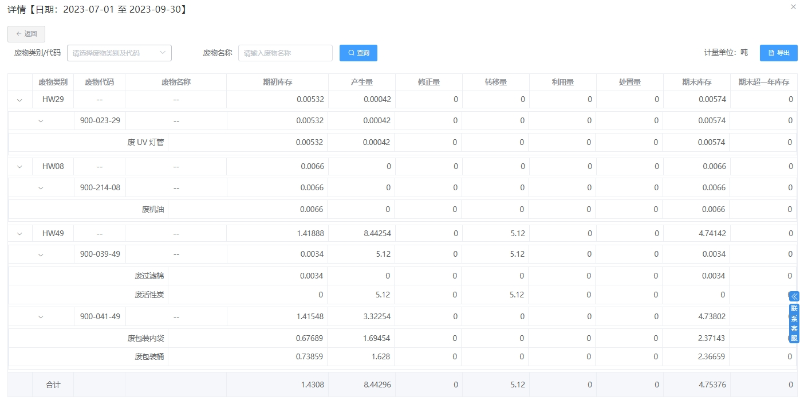Click the 合计 total row label
This screenshot has height=400, width=800.
tap(53, 384)
